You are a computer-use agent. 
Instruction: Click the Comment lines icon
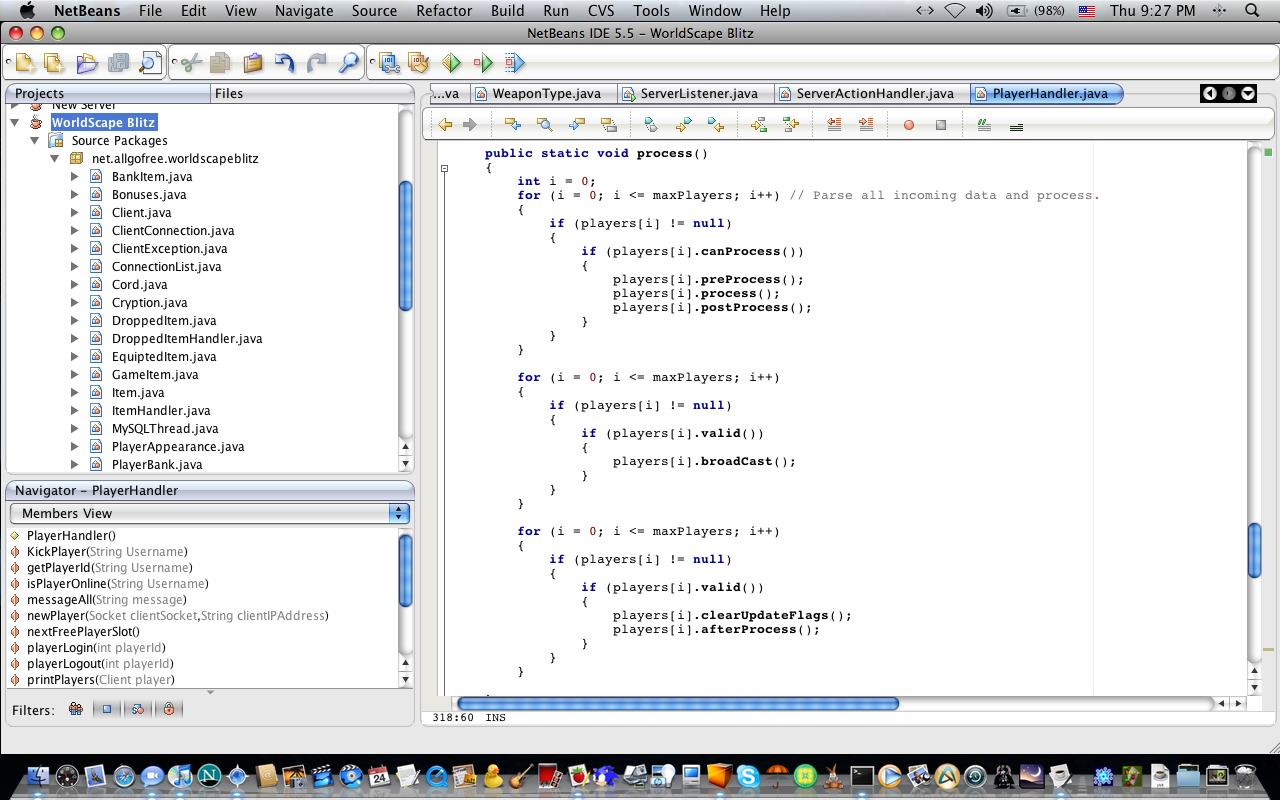984,125
